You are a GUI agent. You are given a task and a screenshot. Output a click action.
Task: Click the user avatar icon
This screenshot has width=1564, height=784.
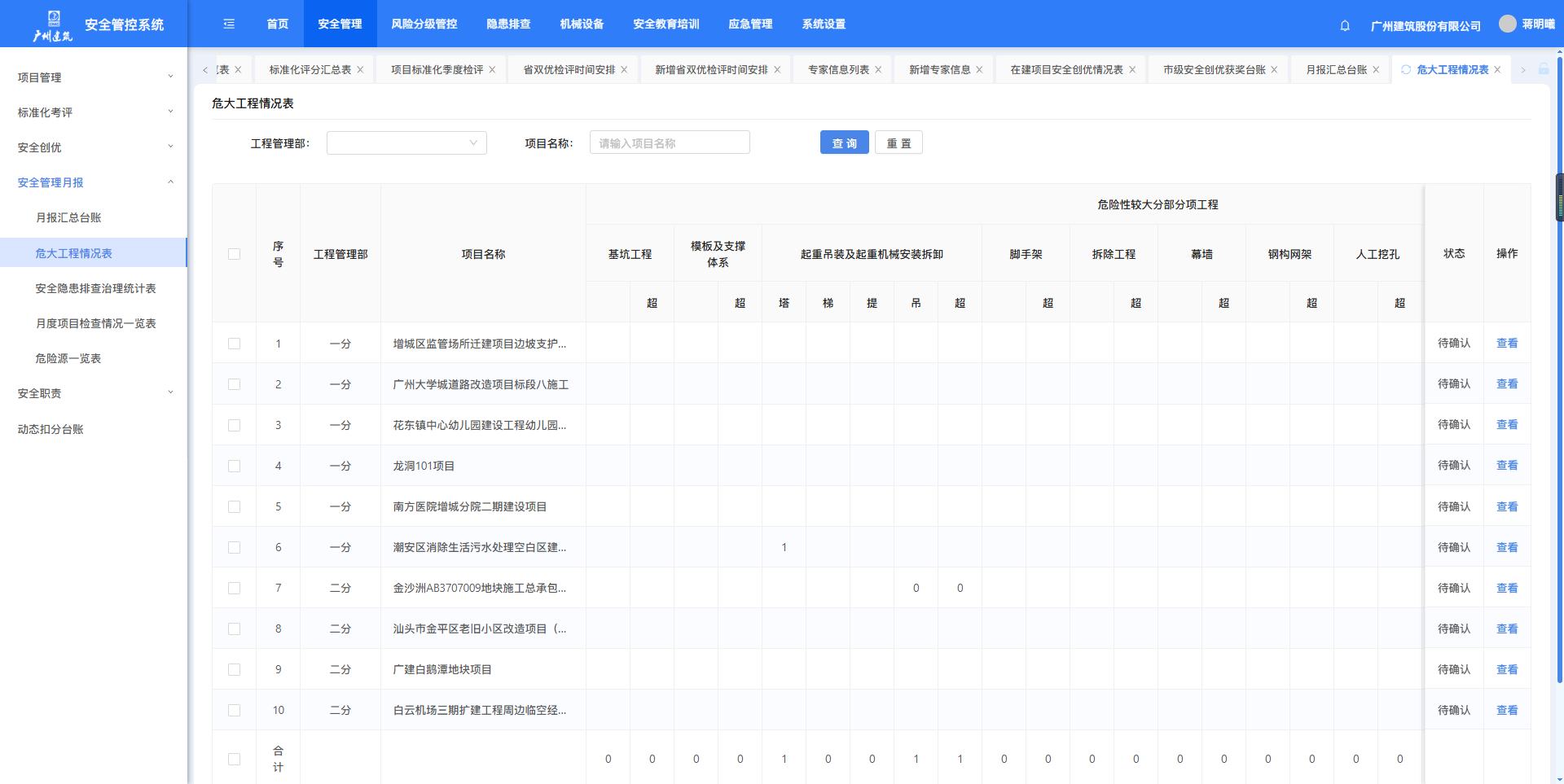tap(1507, 24)
